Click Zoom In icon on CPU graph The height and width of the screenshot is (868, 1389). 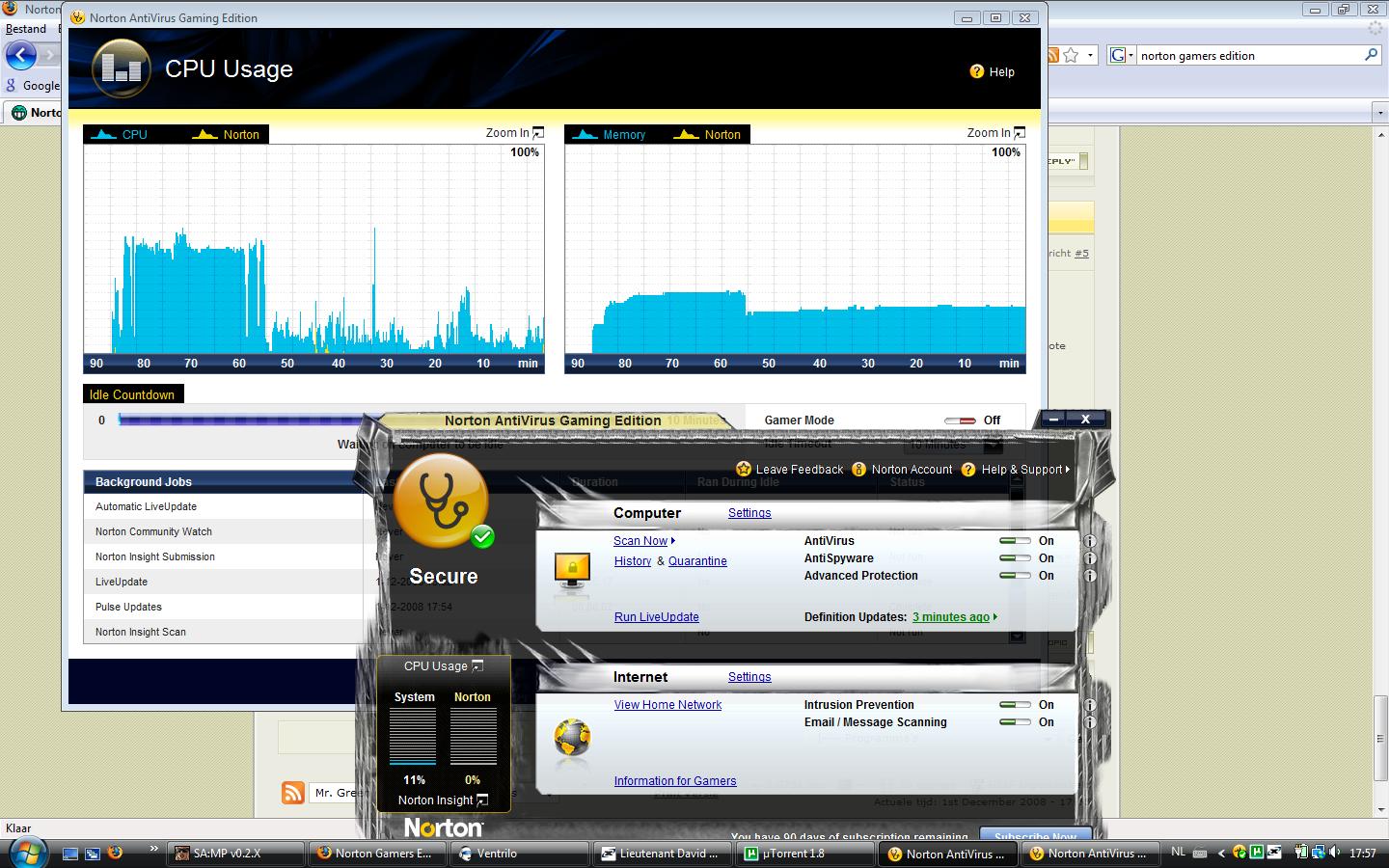[x=538, y=133]
